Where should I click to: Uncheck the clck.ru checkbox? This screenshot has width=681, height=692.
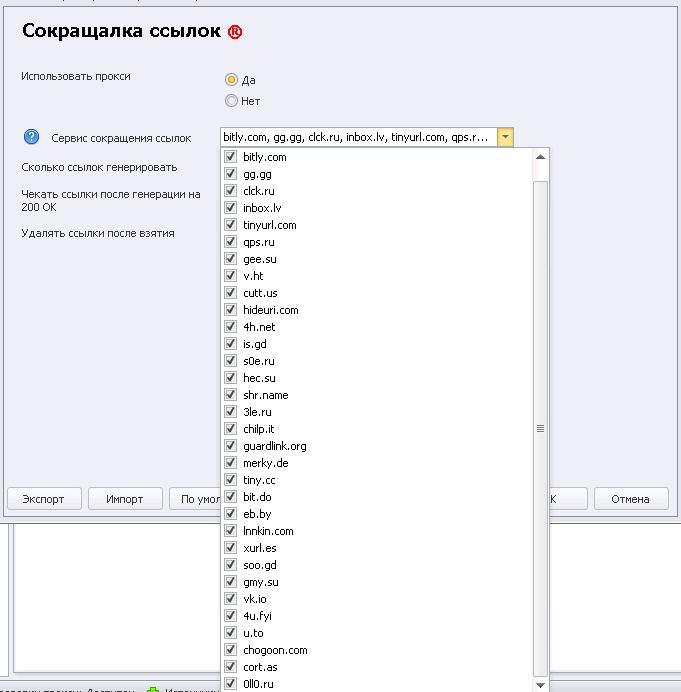point(230,191)
